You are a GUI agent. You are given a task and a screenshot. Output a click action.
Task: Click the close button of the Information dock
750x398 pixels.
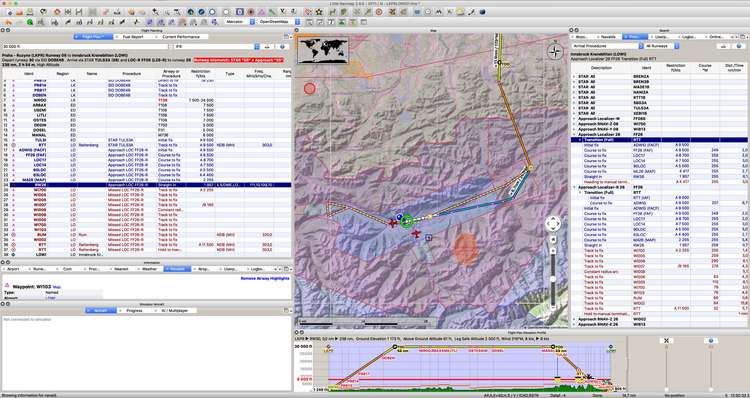click(x=2, y=263)
